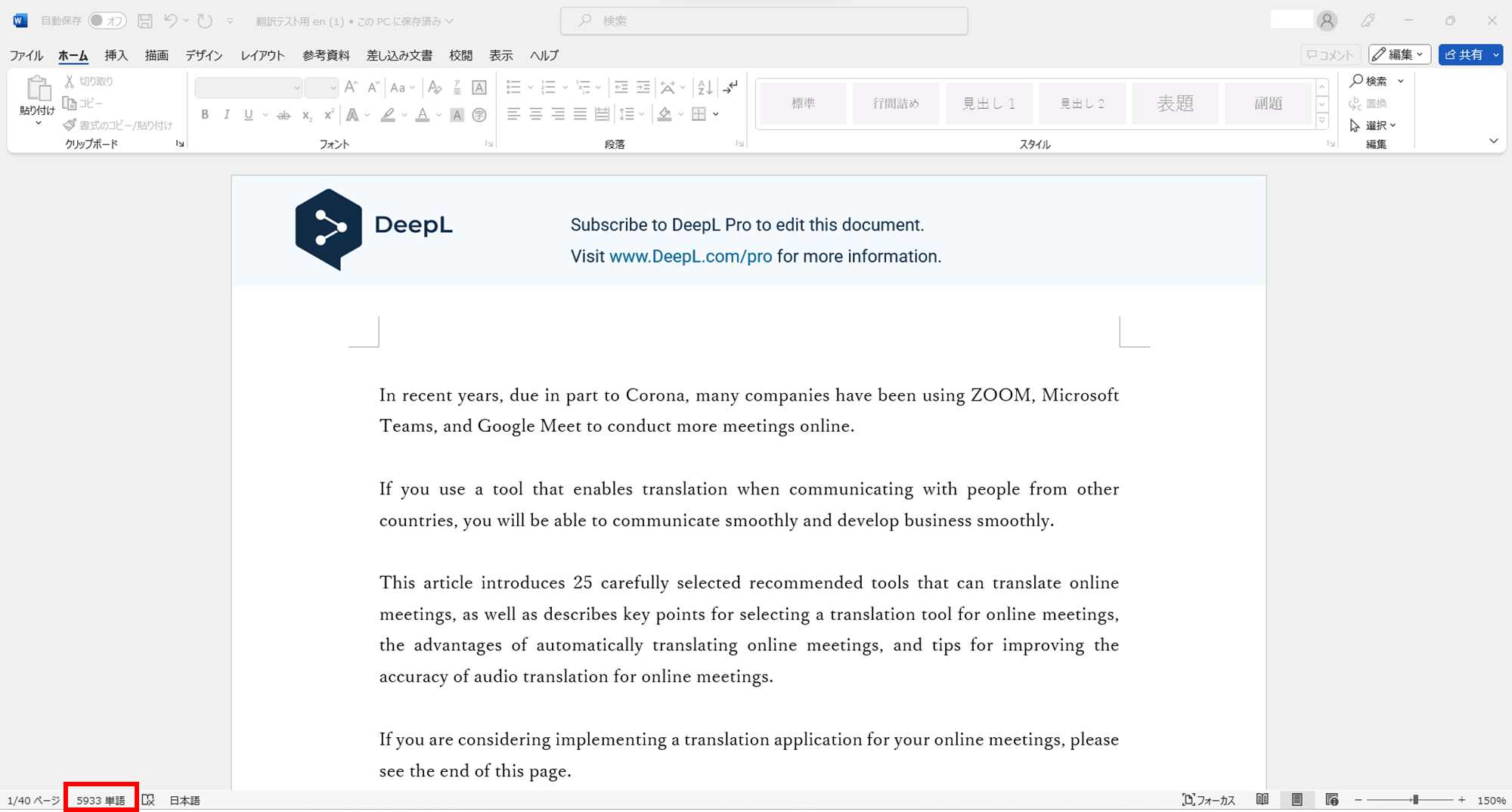The image size is (1512, 812).
Task: Click the distributed alignment (均等割り付け) icon
Action: click(x=602, y=114)
